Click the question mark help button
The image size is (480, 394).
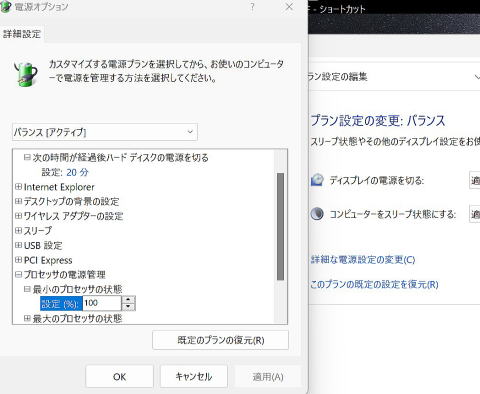coord(253,7)
